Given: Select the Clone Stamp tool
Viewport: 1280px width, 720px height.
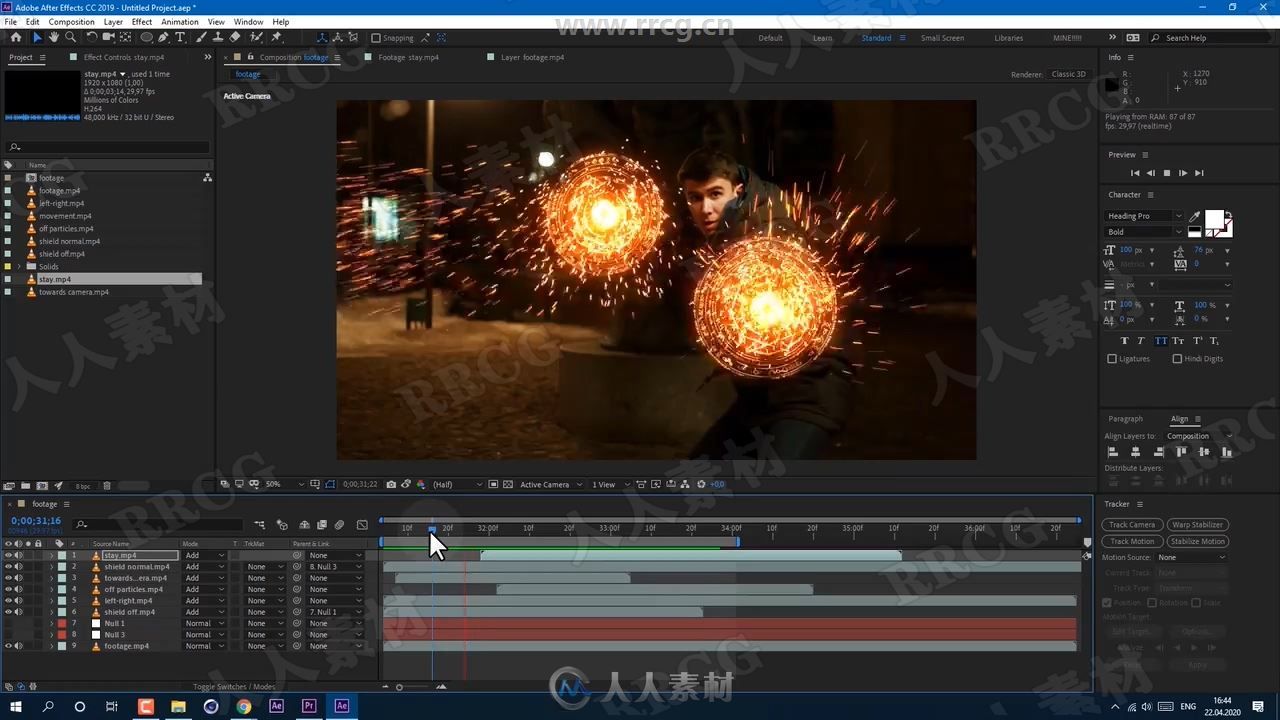Looking at the screenshot, I should tap(218, 37).
